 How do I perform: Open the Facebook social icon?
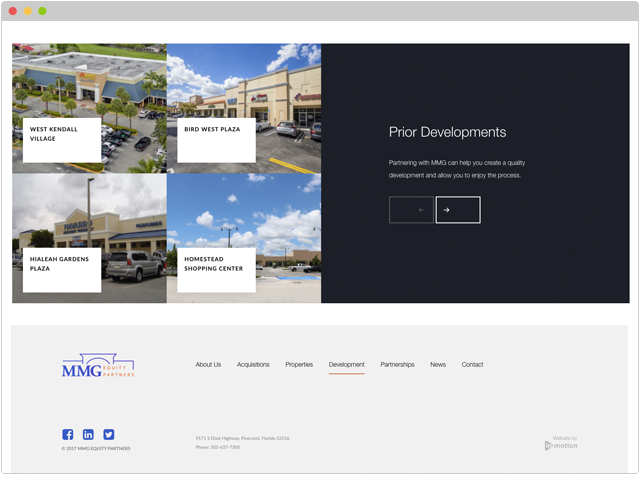click(68, 434)
